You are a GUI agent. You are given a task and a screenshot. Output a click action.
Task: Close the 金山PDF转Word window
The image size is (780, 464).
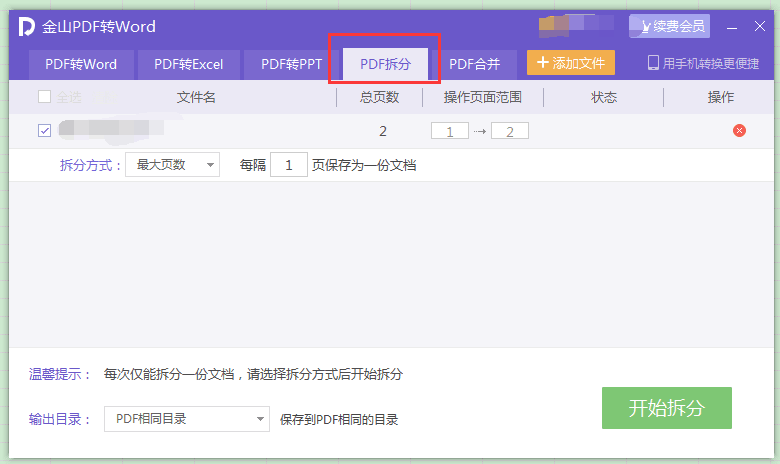[x=760, y=26]
